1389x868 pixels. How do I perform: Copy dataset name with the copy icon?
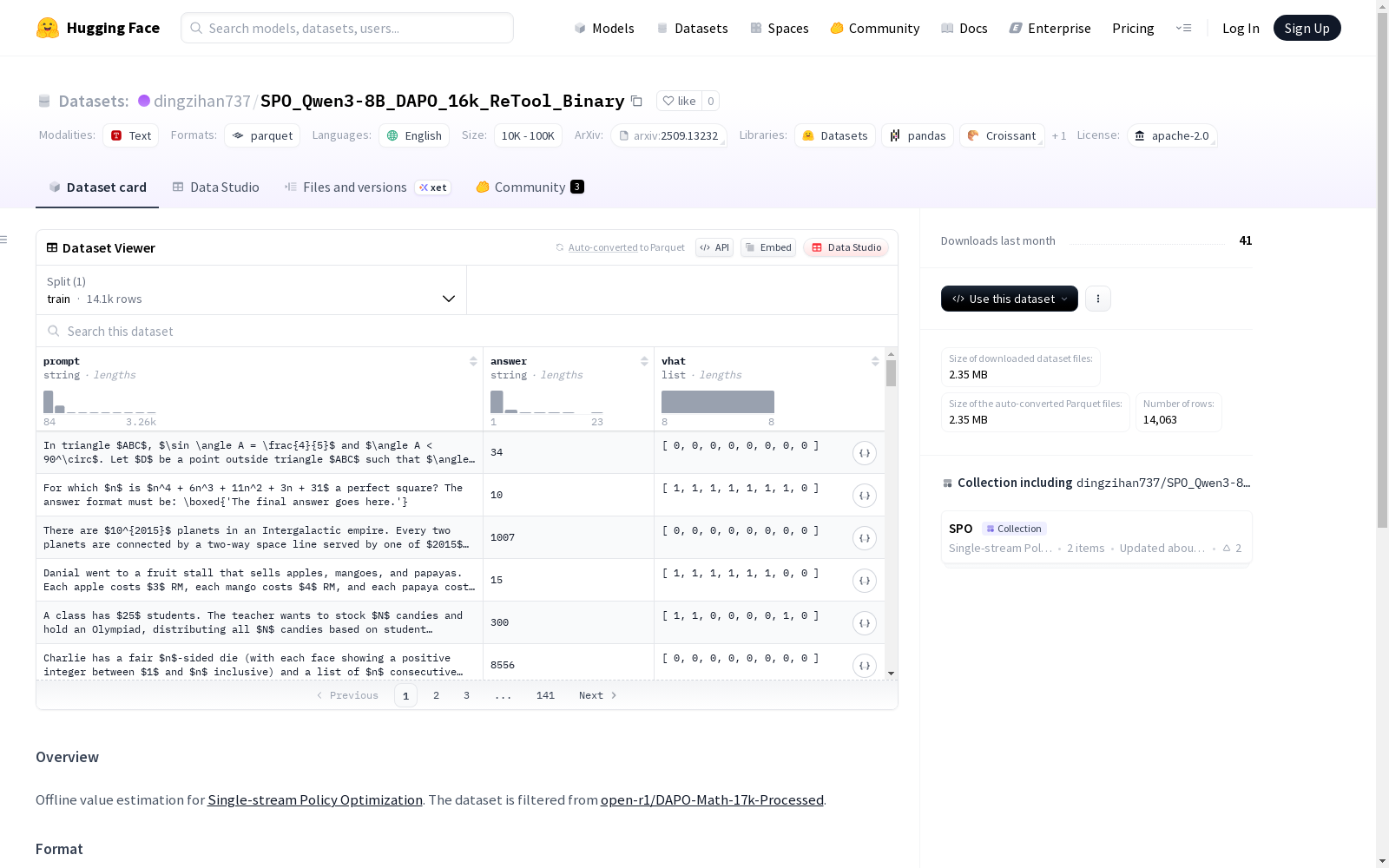point(636,102)
